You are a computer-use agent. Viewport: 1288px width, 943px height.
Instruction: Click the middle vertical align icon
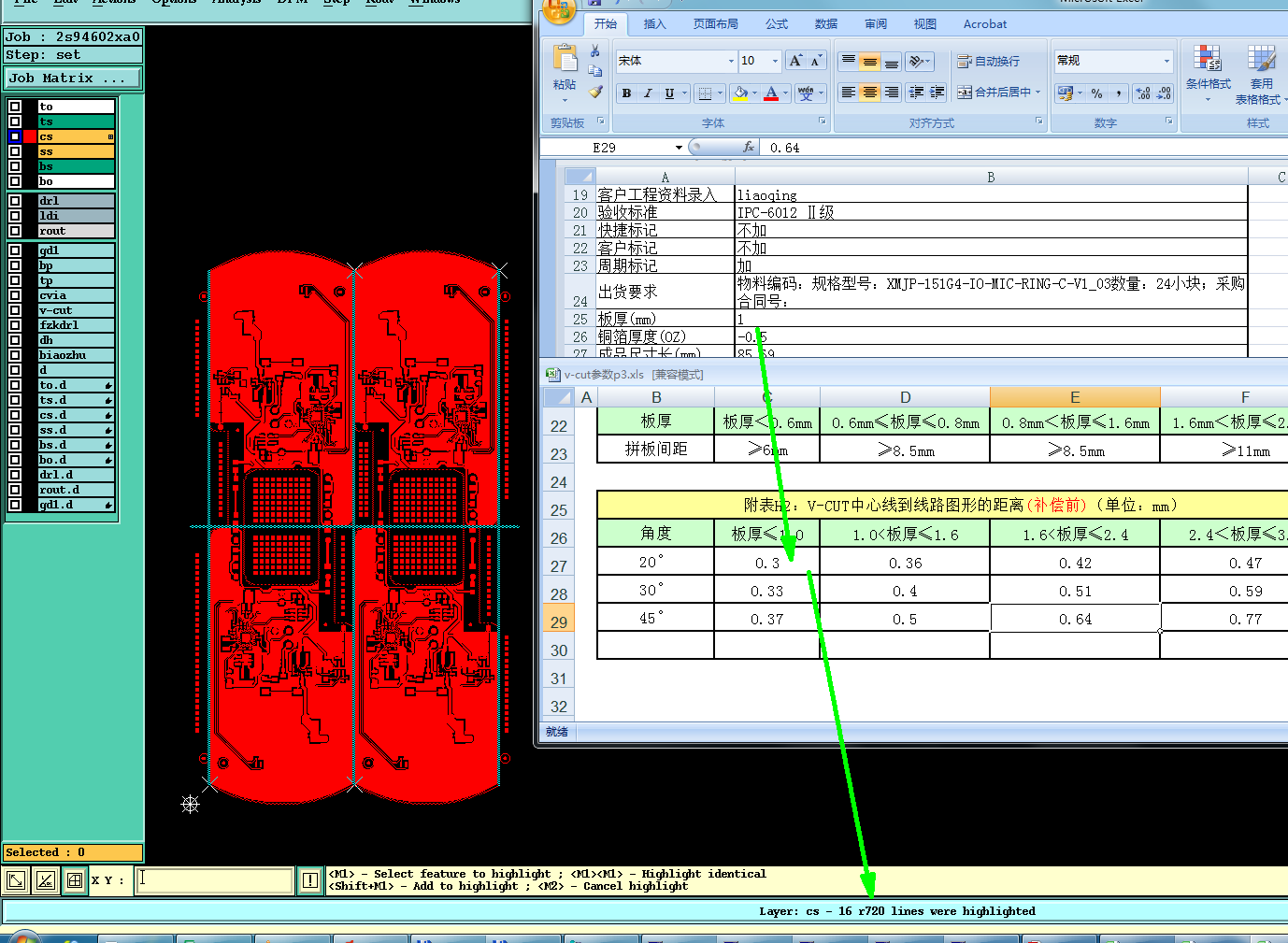coord(869,62)
